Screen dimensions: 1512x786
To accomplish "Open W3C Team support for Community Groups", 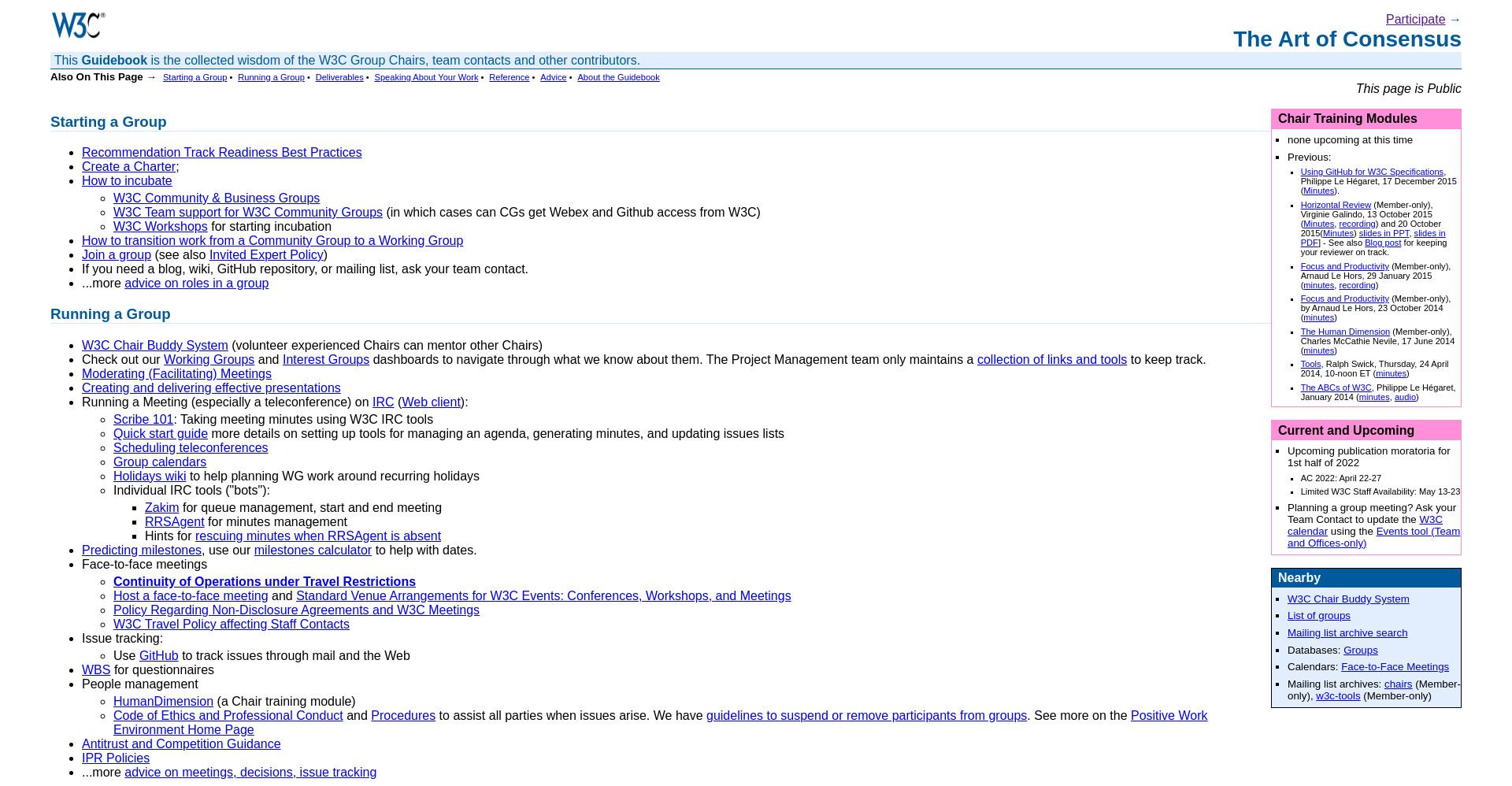I will tap(248, 213).
